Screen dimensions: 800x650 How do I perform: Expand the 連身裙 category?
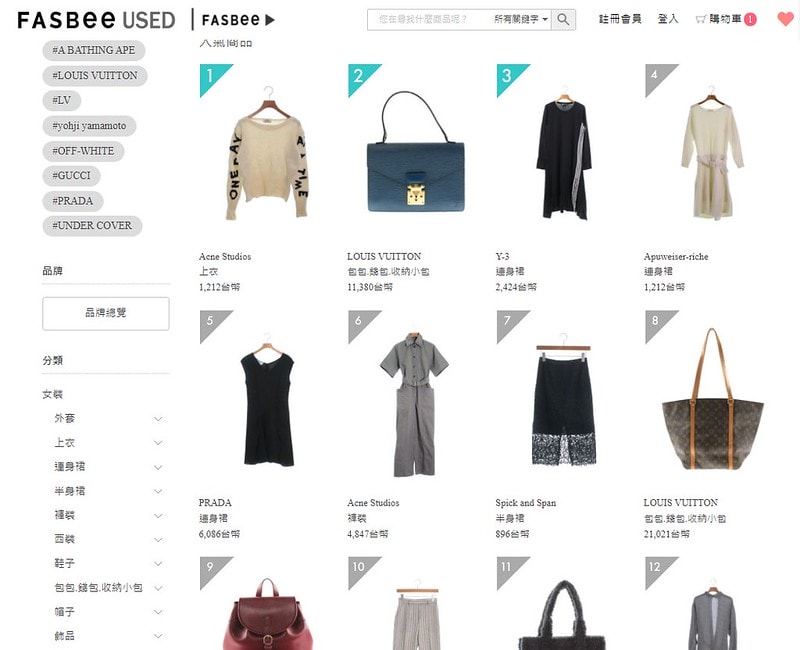point(108,466)
